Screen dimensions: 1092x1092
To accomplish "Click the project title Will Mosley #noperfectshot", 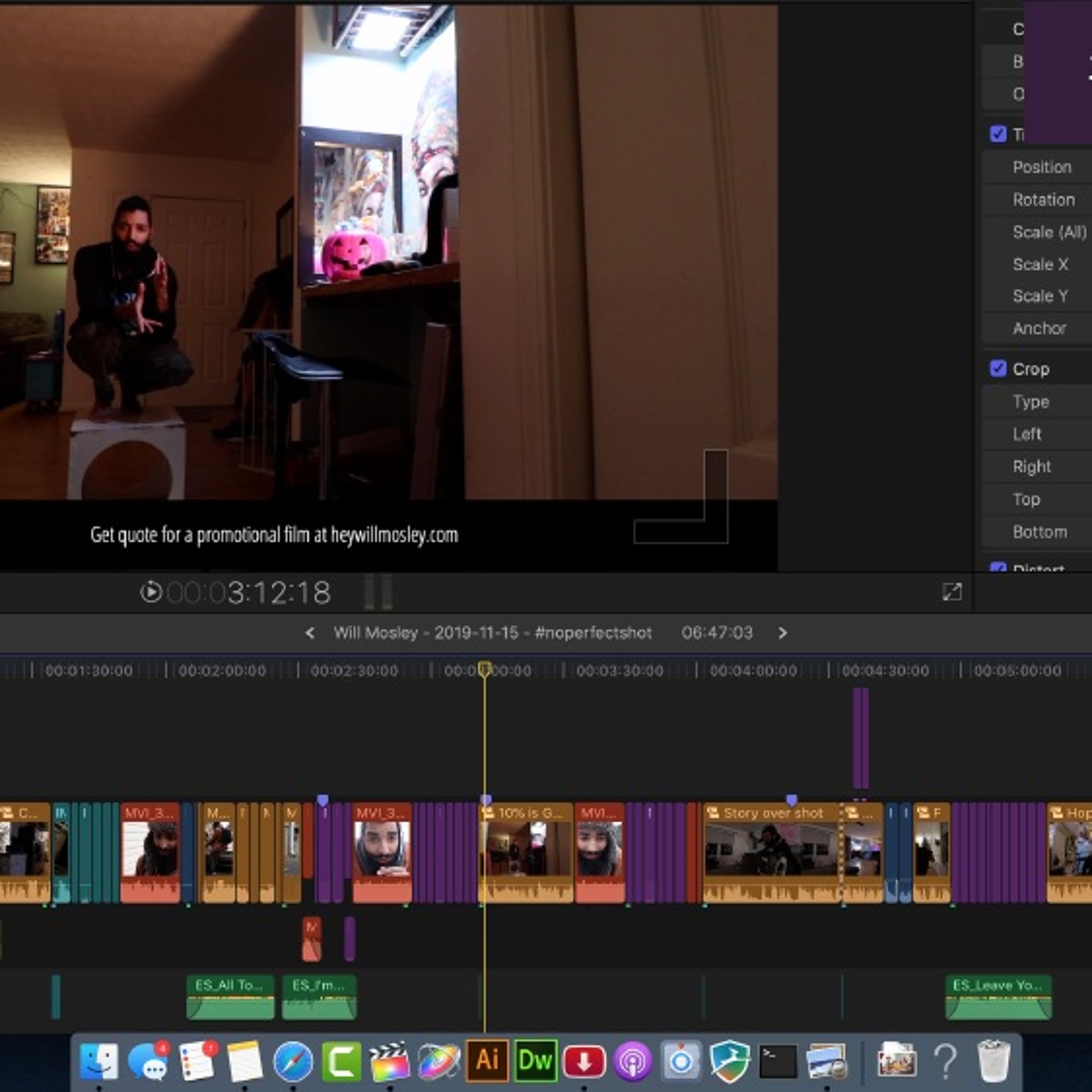I will 492,633.
